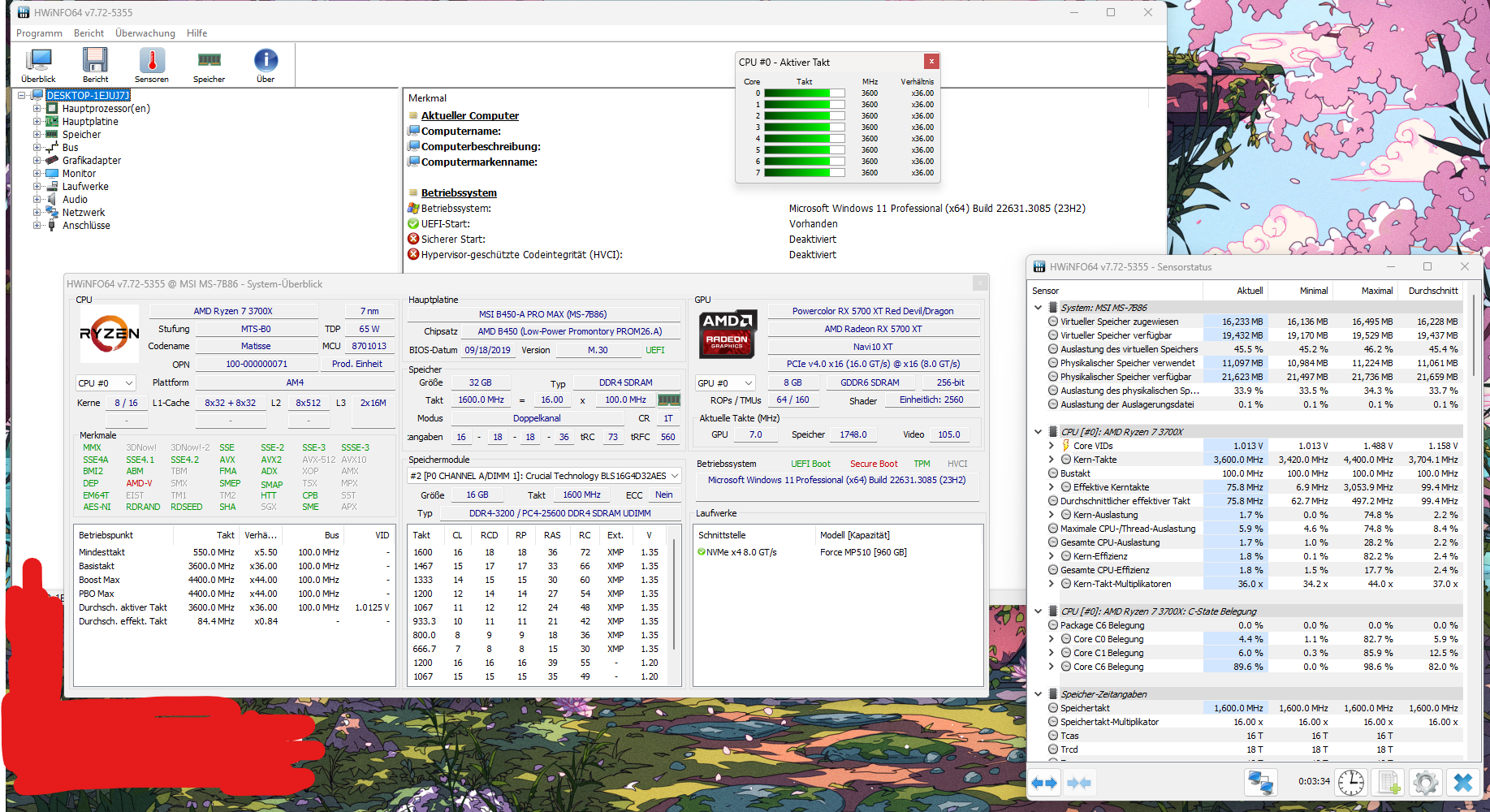This screenshot has width=1490, height=812.
Task: Open the Bericht menu
Action: click(x=89, y=33)
